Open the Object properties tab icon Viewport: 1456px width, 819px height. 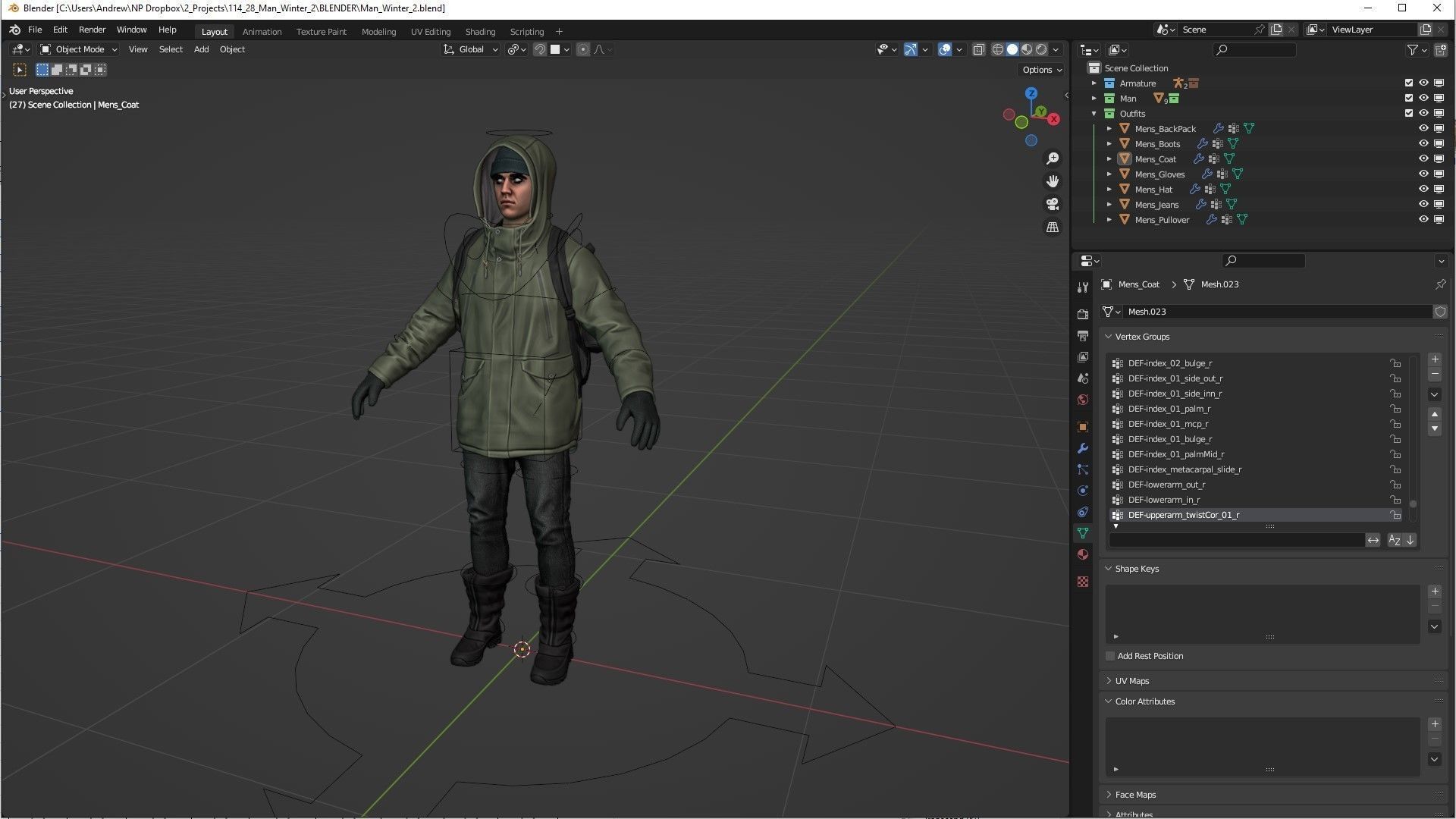[1083, 427]
